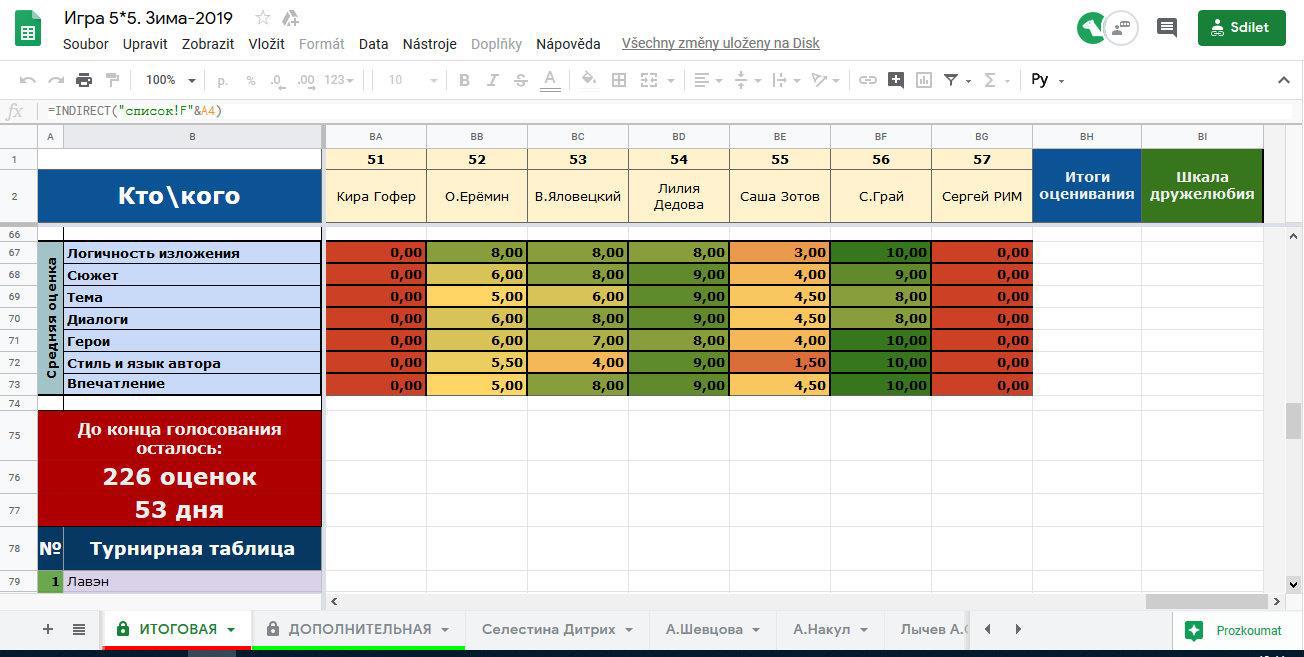Open the comment history icon
This screenshot has height=657, width=1304.
point(1166,28)
